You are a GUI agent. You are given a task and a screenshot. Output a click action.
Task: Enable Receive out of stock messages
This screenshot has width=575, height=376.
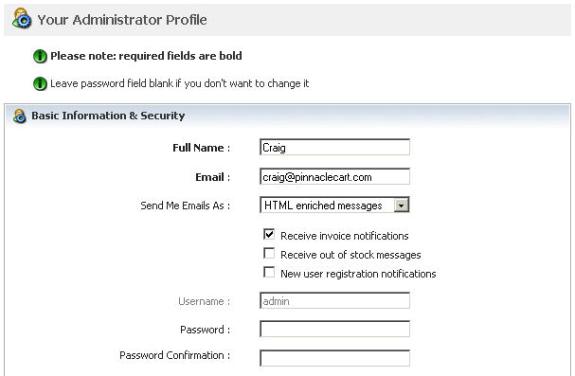pos(269,253)
